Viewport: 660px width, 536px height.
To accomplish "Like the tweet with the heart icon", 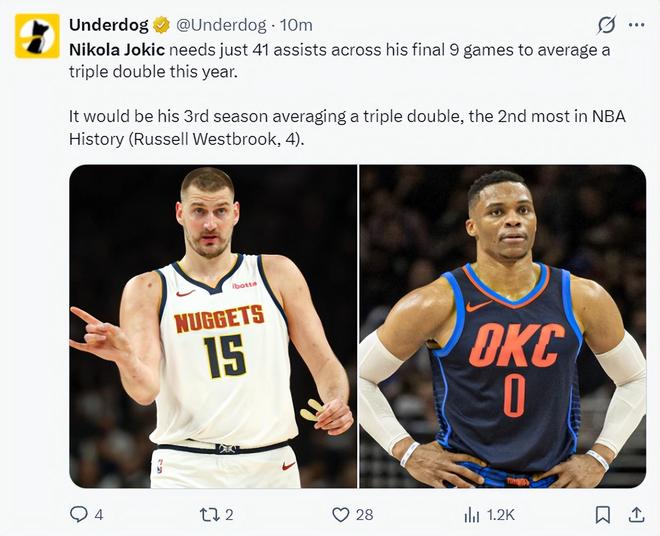I will (x=341, y=514).
